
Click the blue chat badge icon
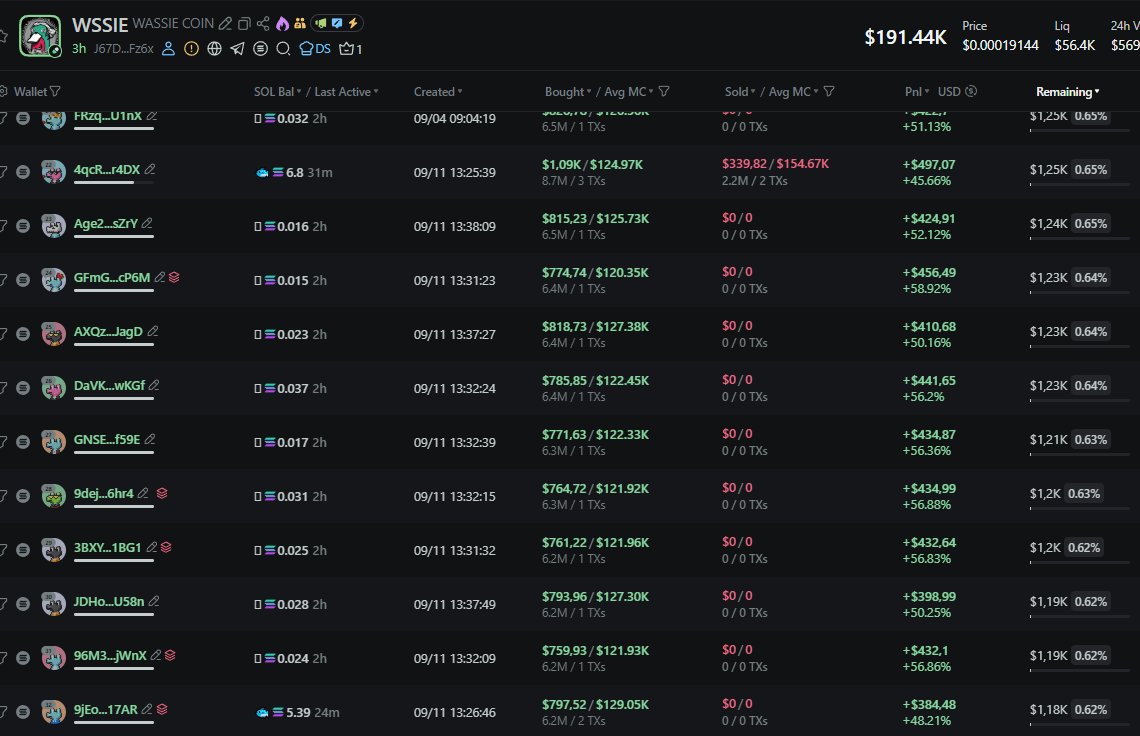337,23
